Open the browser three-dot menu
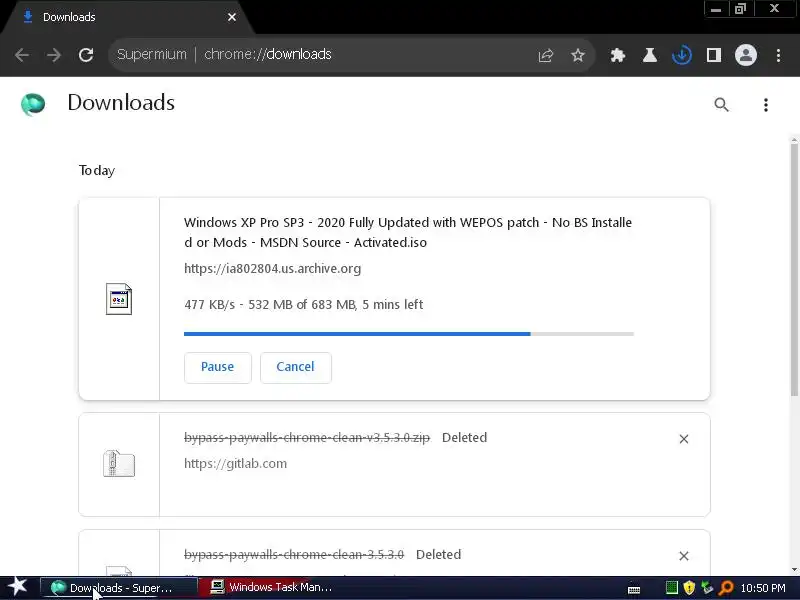The image size is (800, 600). point(778,55)
